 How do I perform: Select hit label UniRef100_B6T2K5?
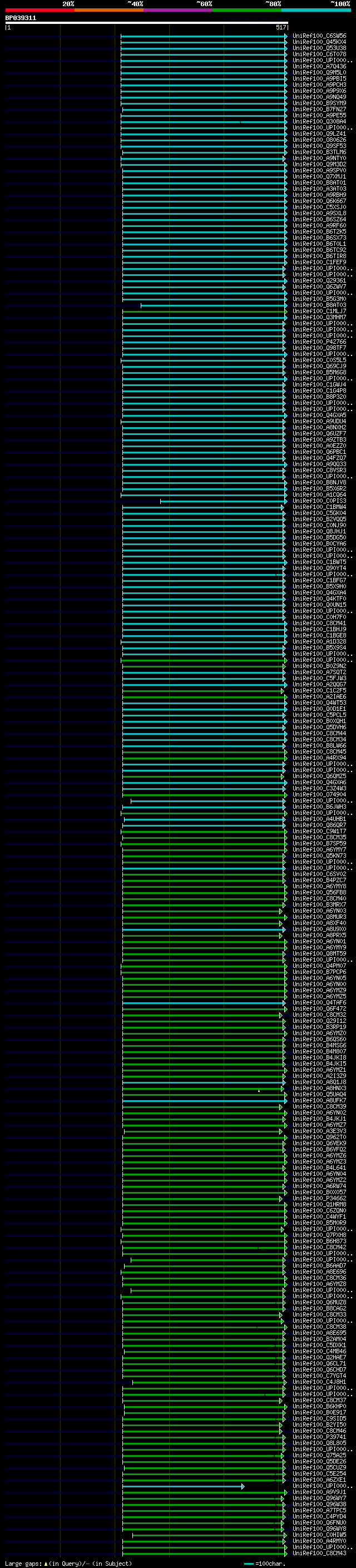click(x=319, y=232)
